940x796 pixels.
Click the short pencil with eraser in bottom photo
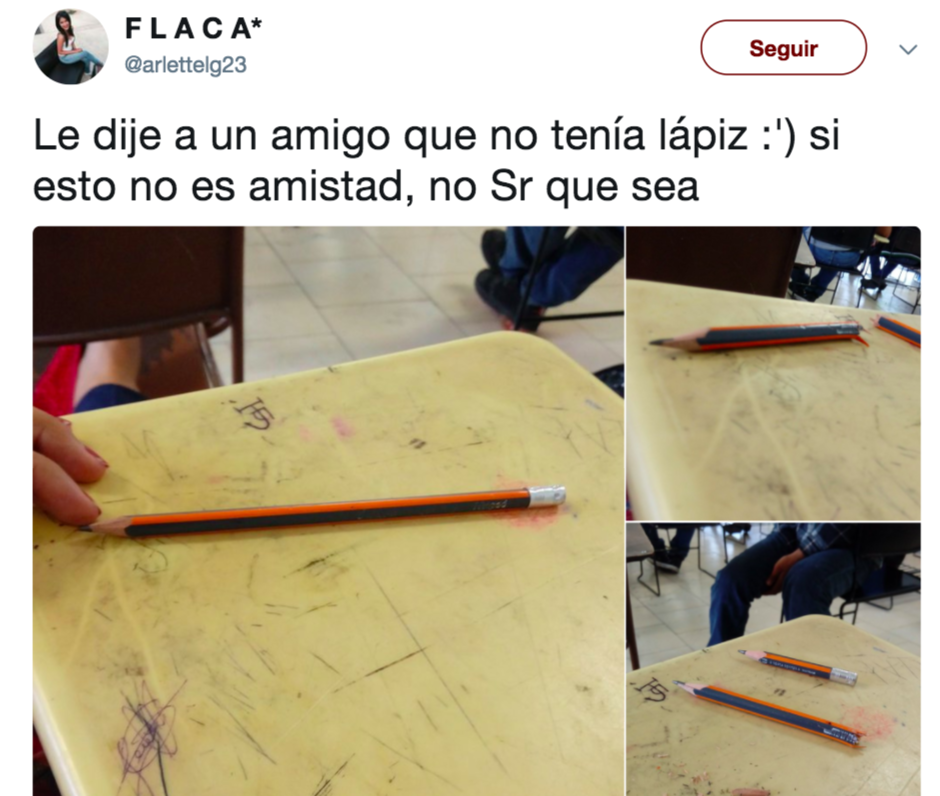pyautogui.click(x=797, y=667)
